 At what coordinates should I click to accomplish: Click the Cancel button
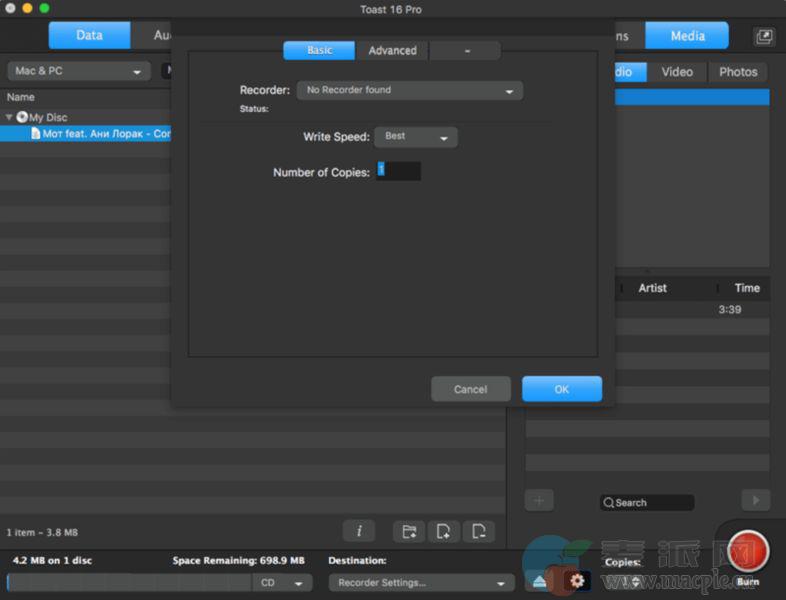tap(471, 389)
